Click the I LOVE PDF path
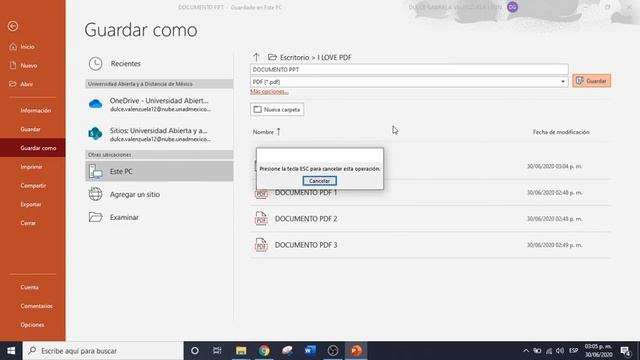The height and width of the screenshot is (360, 640). tap(334, 58)
